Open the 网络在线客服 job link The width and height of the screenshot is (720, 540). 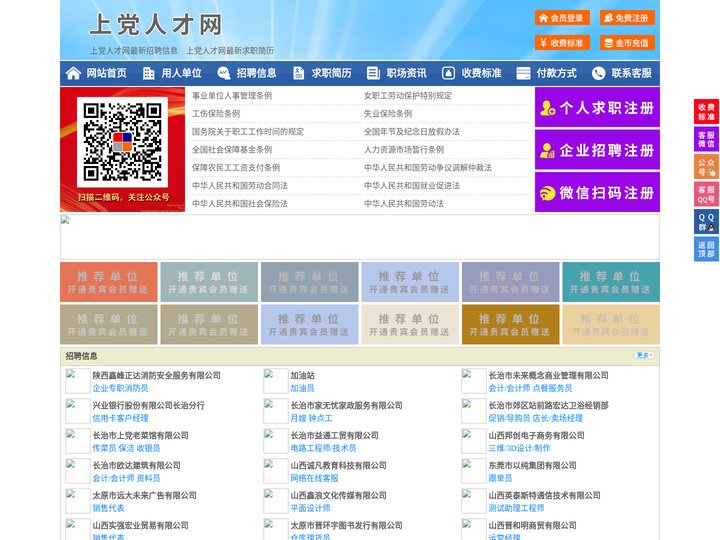tap(314, 478)
